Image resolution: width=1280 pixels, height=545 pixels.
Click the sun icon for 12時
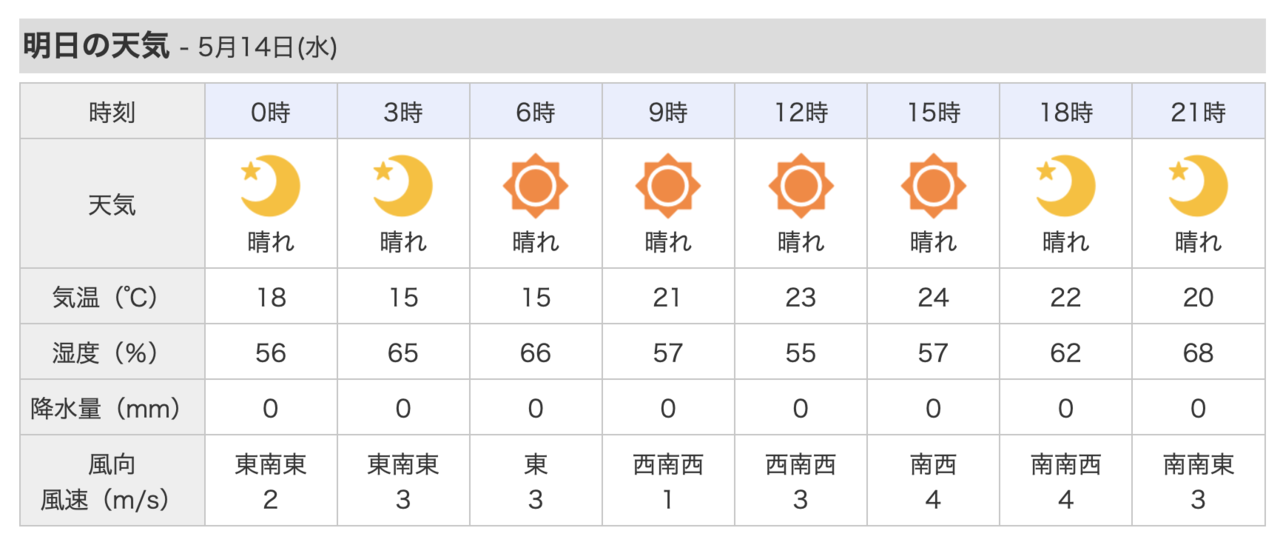click(800, 186)
